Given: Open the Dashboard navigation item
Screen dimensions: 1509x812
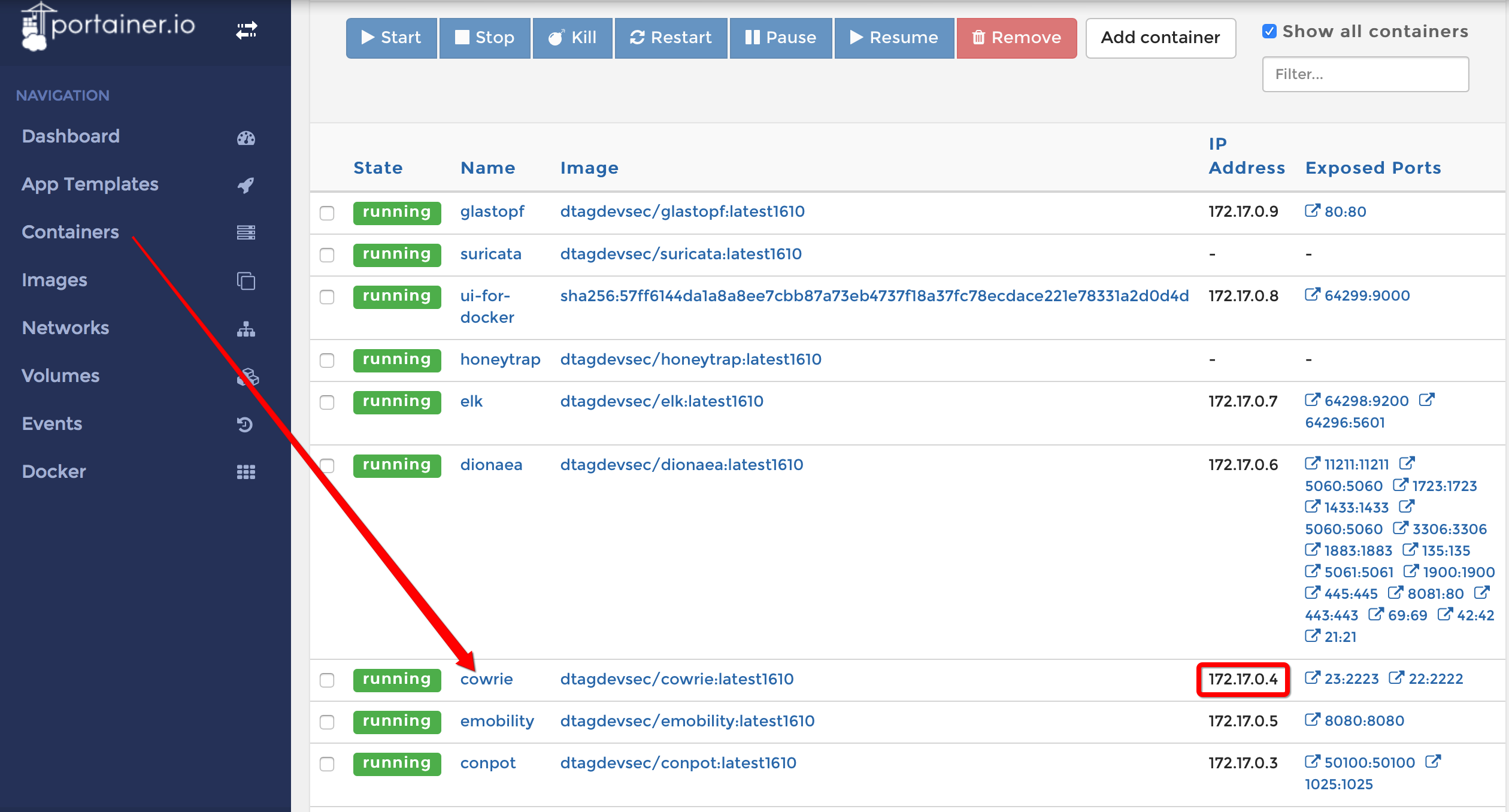Looking at the screenshot, I should point(71,137).
